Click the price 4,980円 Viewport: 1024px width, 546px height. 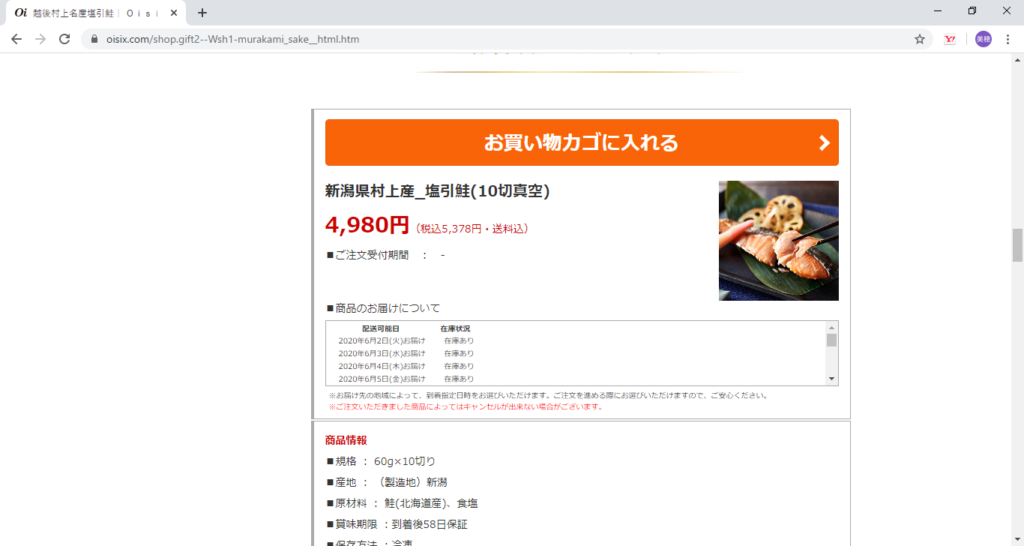point(367,225)
